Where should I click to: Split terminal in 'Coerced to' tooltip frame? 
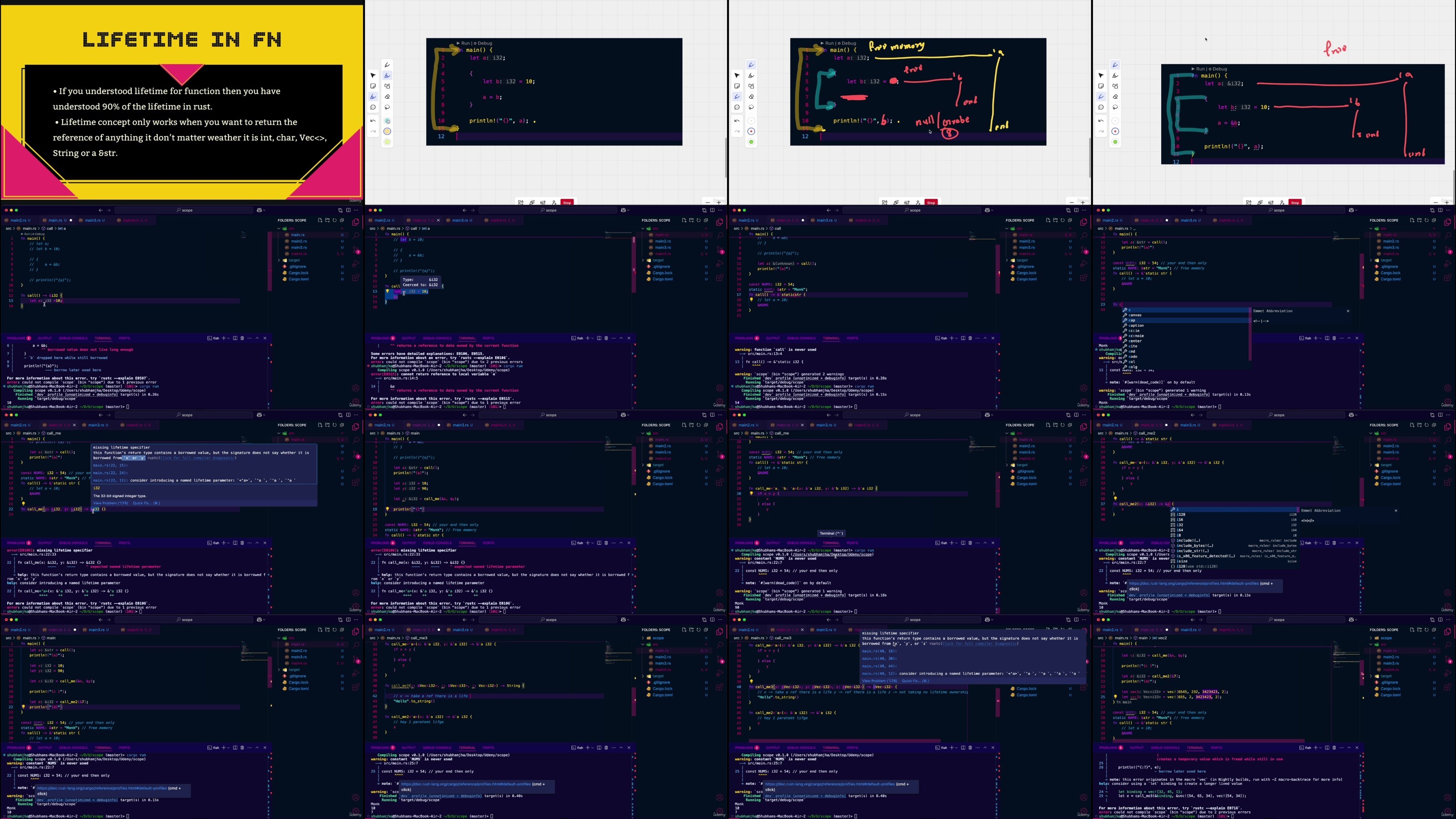click(599, 338)
